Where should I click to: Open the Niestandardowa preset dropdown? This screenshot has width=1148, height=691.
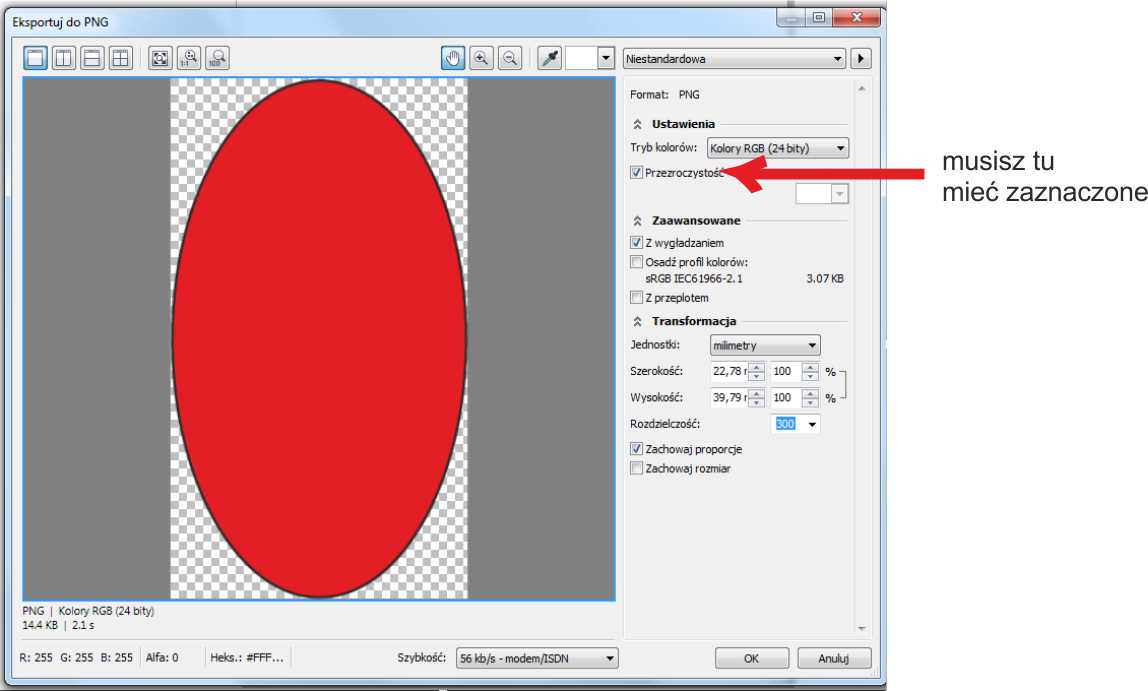click(734, 59)
